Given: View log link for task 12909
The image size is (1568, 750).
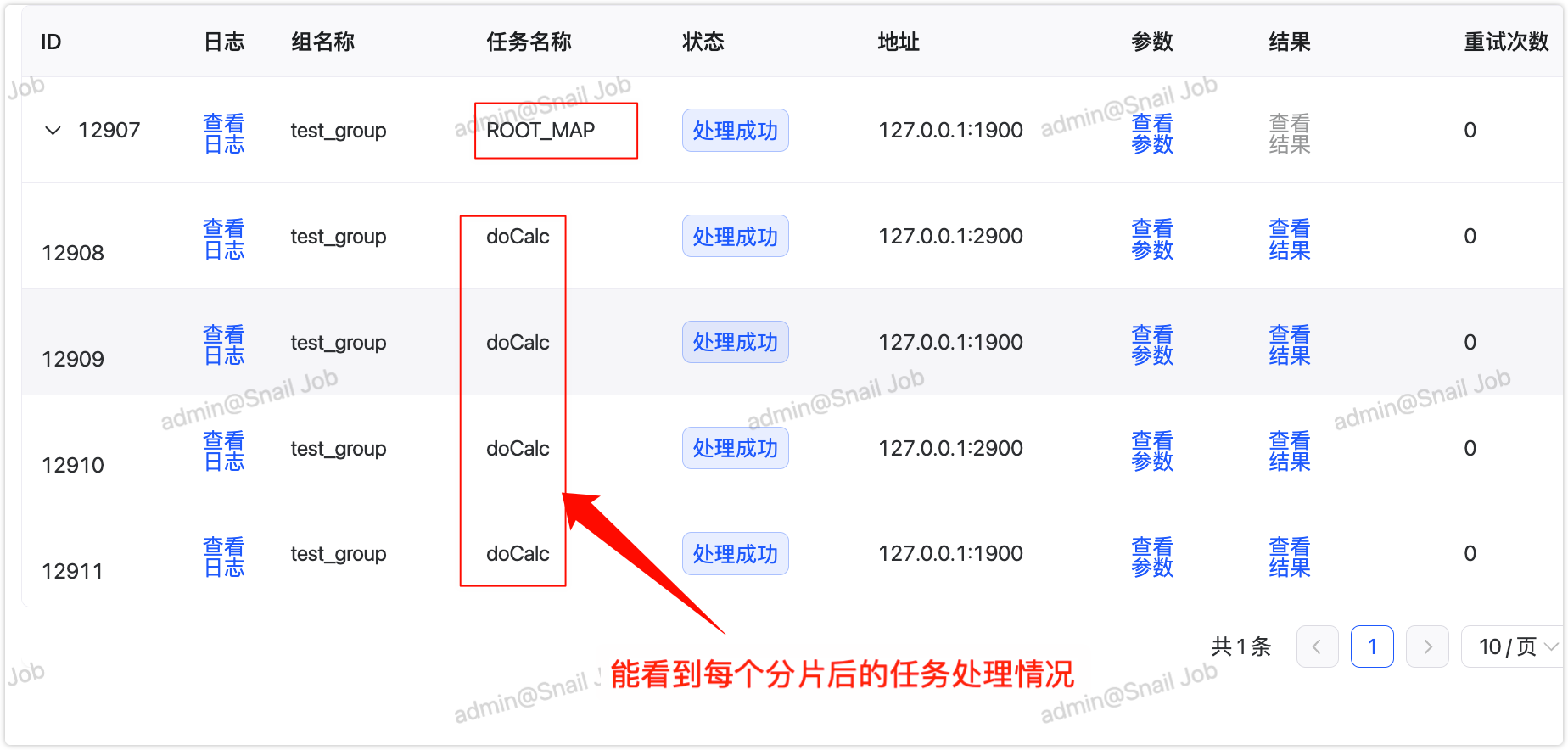Looking at the screenshot, I should click(x=224, y=345).
